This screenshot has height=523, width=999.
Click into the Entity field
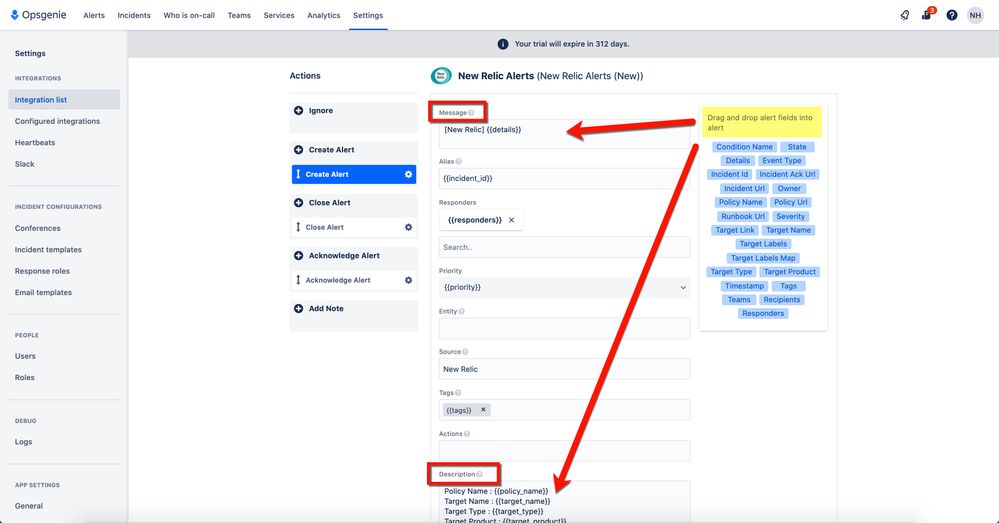564,329
